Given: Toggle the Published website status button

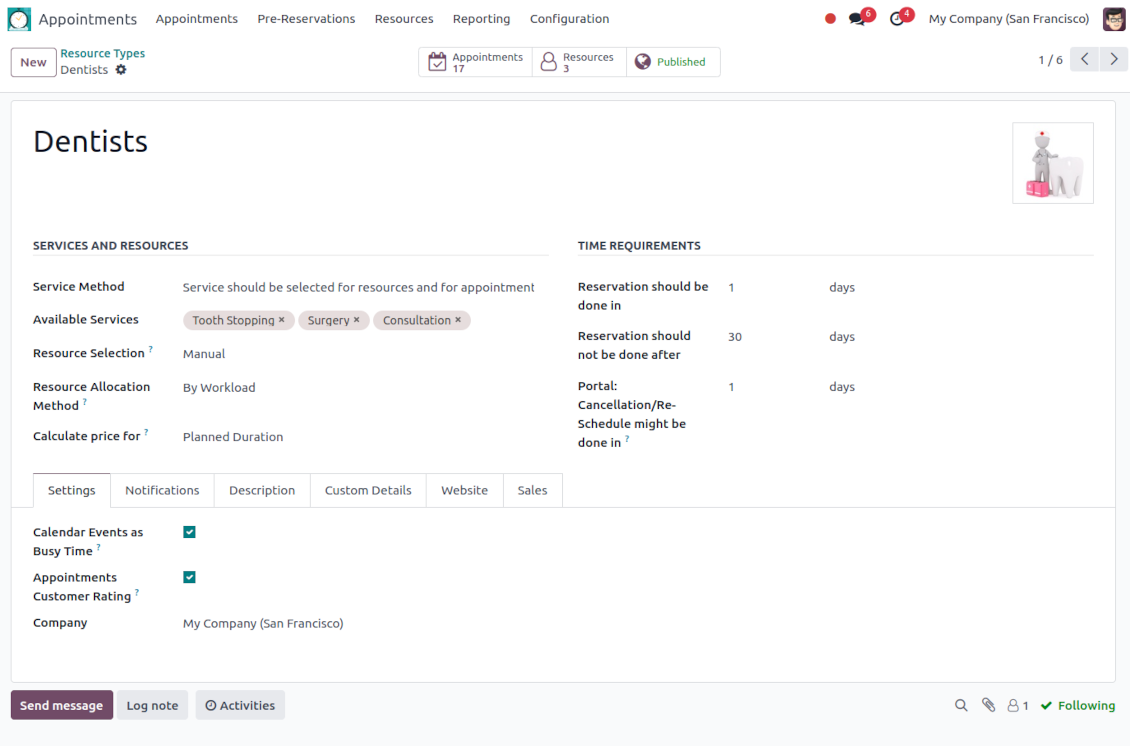Looking at the screenshot, I should tap(673, 62).
